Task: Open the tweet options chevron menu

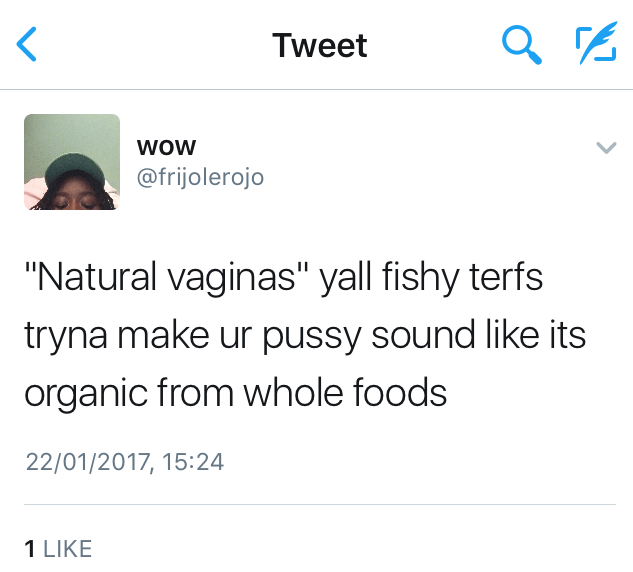Action: (x=605, y=148)
